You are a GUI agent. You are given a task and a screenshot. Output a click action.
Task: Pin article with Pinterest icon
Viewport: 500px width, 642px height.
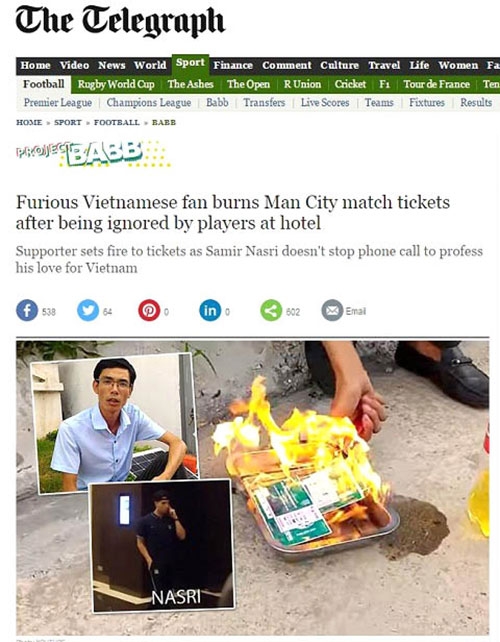coord(149,310)
